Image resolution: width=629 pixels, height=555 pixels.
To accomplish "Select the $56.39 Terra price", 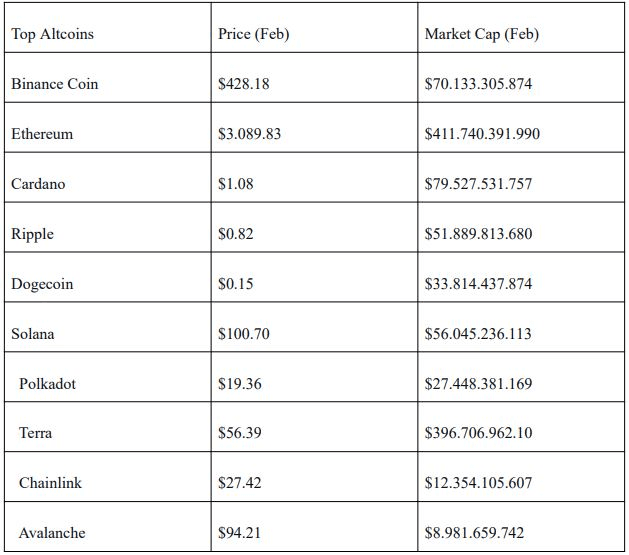I will coord(239,433).
